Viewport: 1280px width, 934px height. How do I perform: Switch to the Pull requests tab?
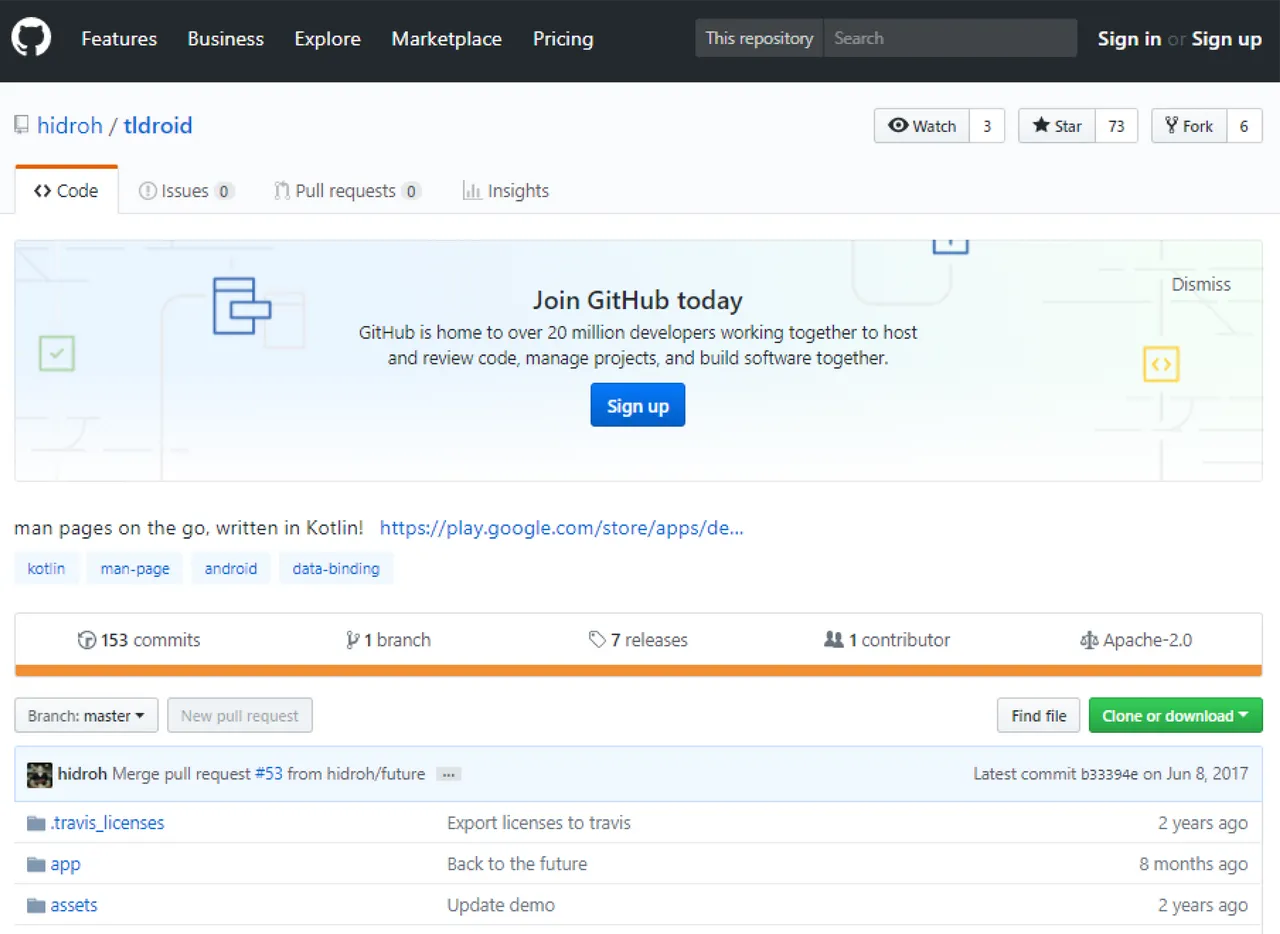pos(347,191)
